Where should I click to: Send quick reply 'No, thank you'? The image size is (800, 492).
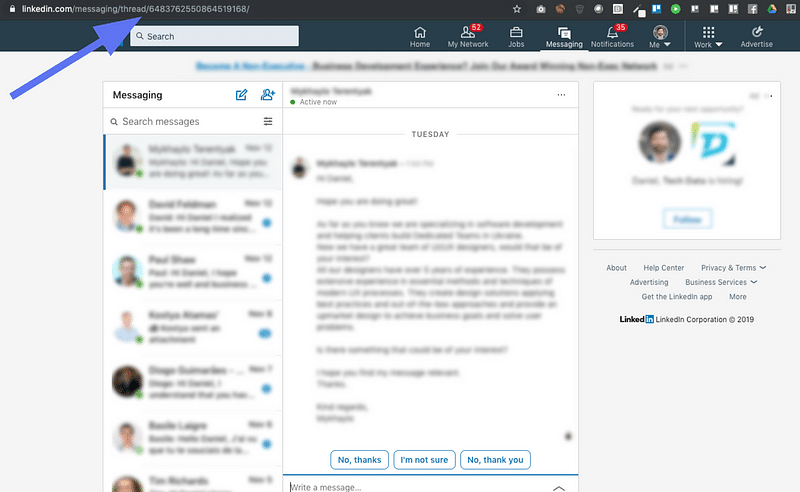click(495, 460)
